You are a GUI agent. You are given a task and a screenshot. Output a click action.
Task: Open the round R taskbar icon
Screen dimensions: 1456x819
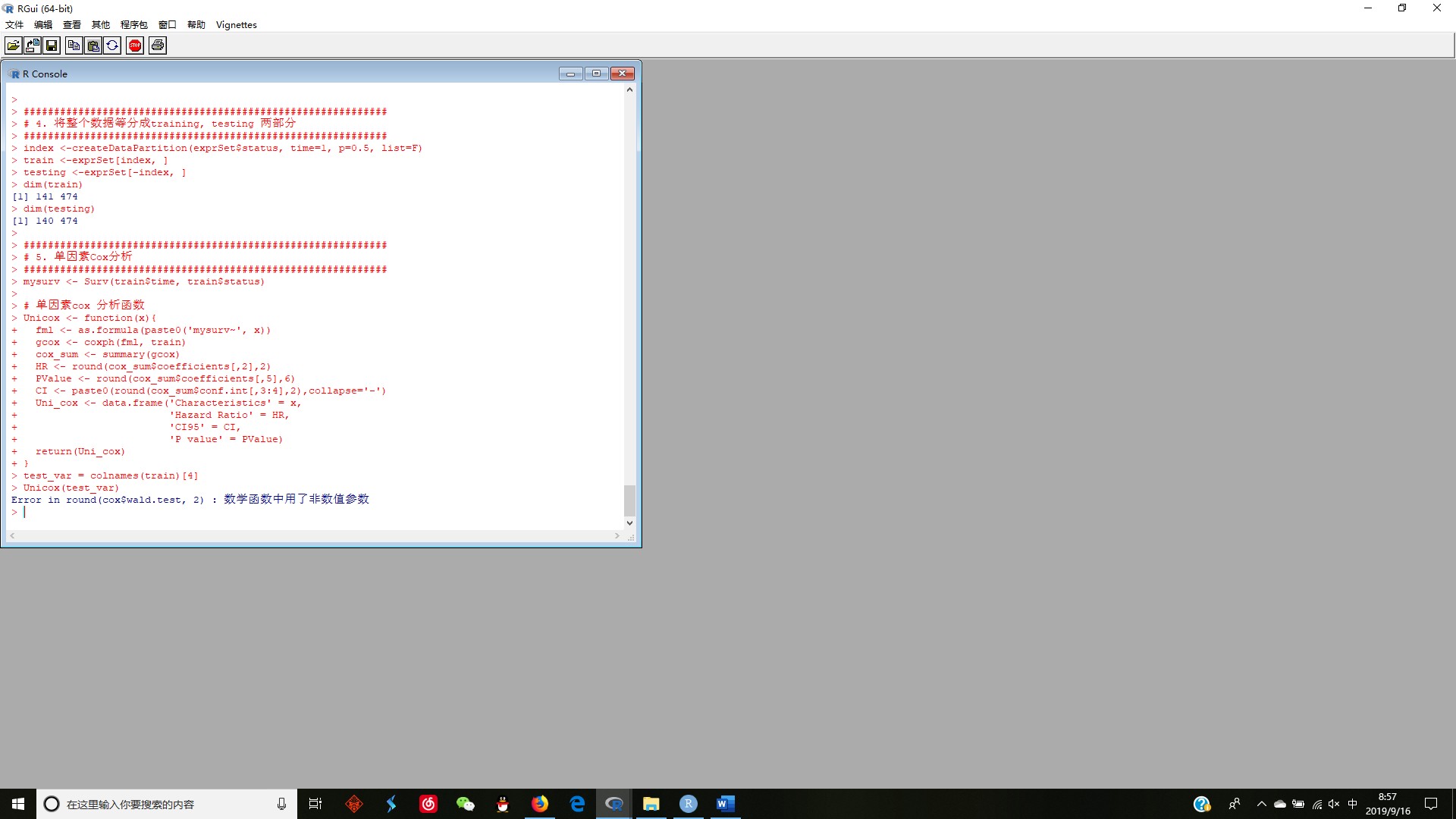[x=689, y=804]
